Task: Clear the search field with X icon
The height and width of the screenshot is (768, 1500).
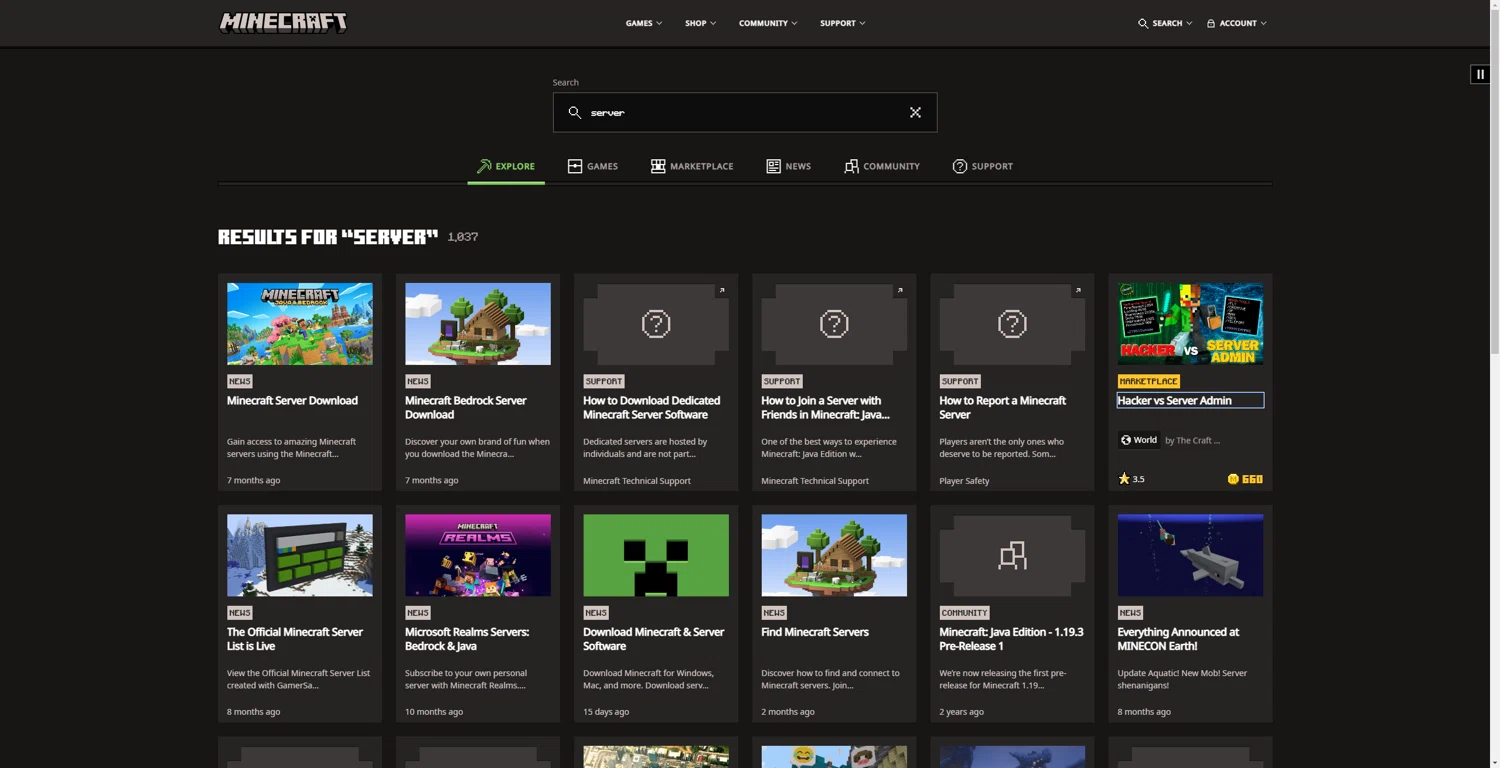Action: [x=915, y=113]
